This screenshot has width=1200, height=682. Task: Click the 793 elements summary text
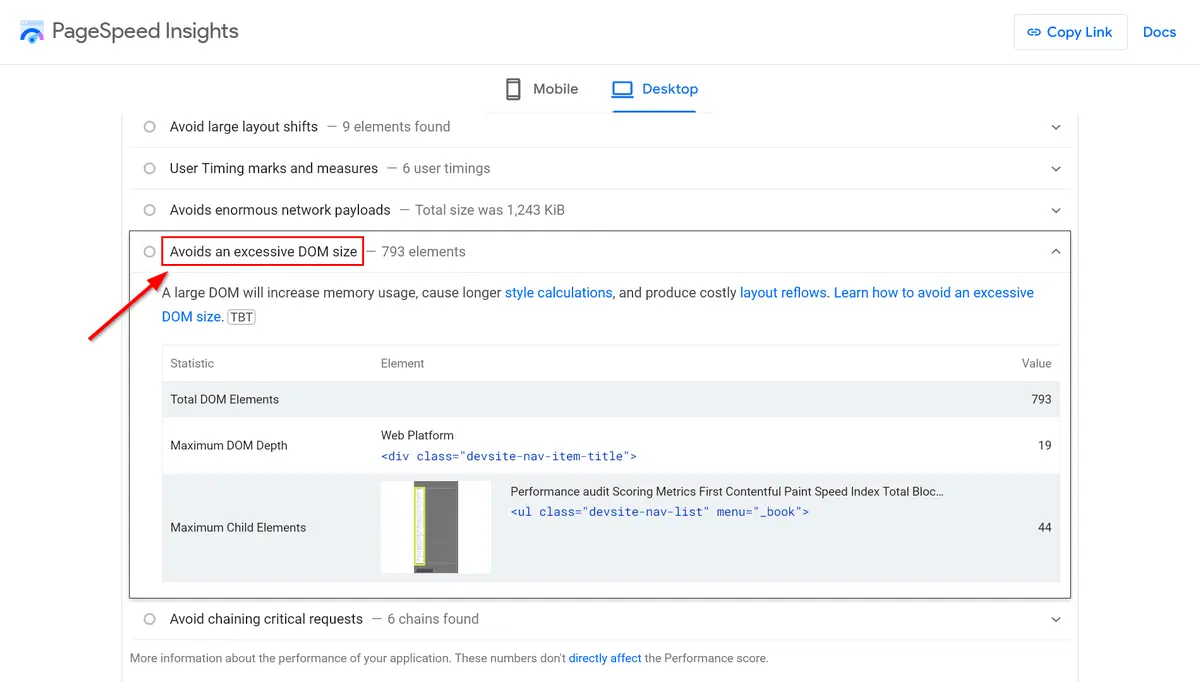tap(423, 252)
